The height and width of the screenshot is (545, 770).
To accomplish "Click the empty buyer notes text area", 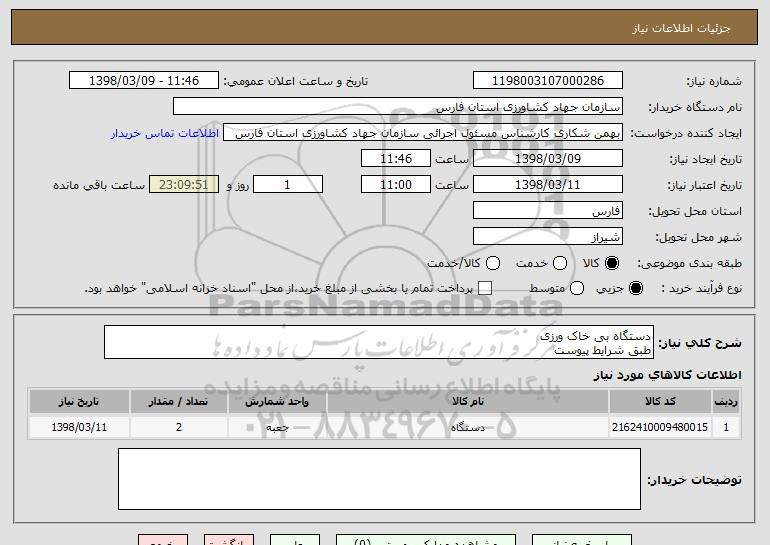I will pyautogui.click(x=379, y=479).
